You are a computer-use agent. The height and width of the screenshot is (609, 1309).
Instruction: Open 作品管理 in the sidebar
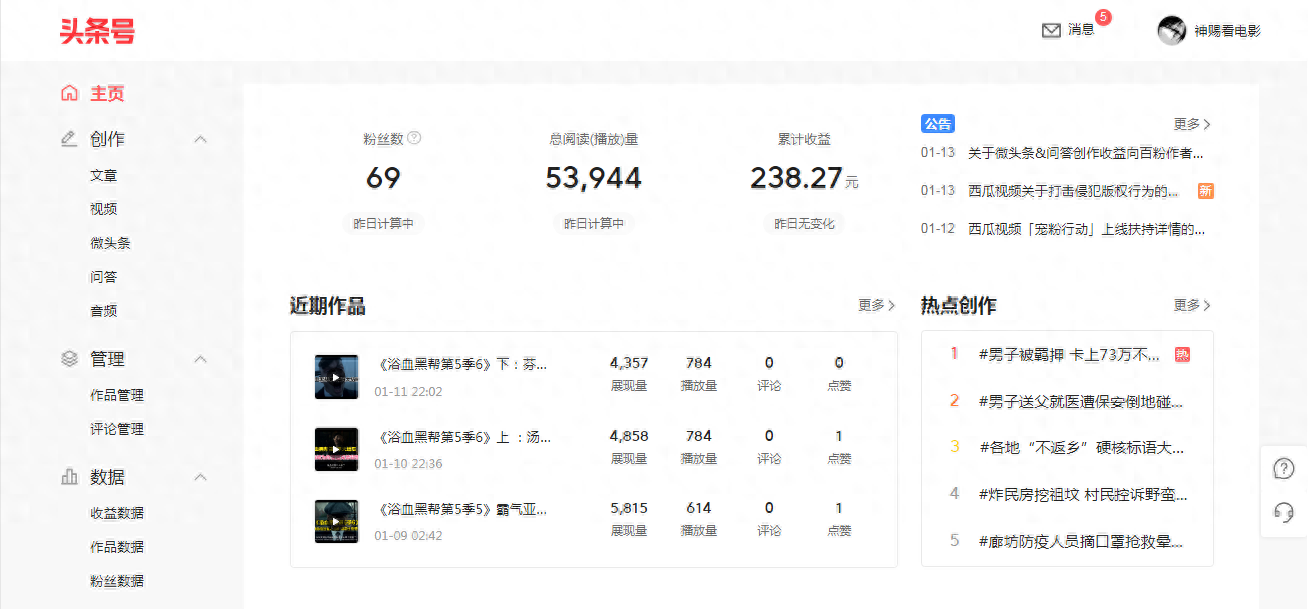click(117, 395)
